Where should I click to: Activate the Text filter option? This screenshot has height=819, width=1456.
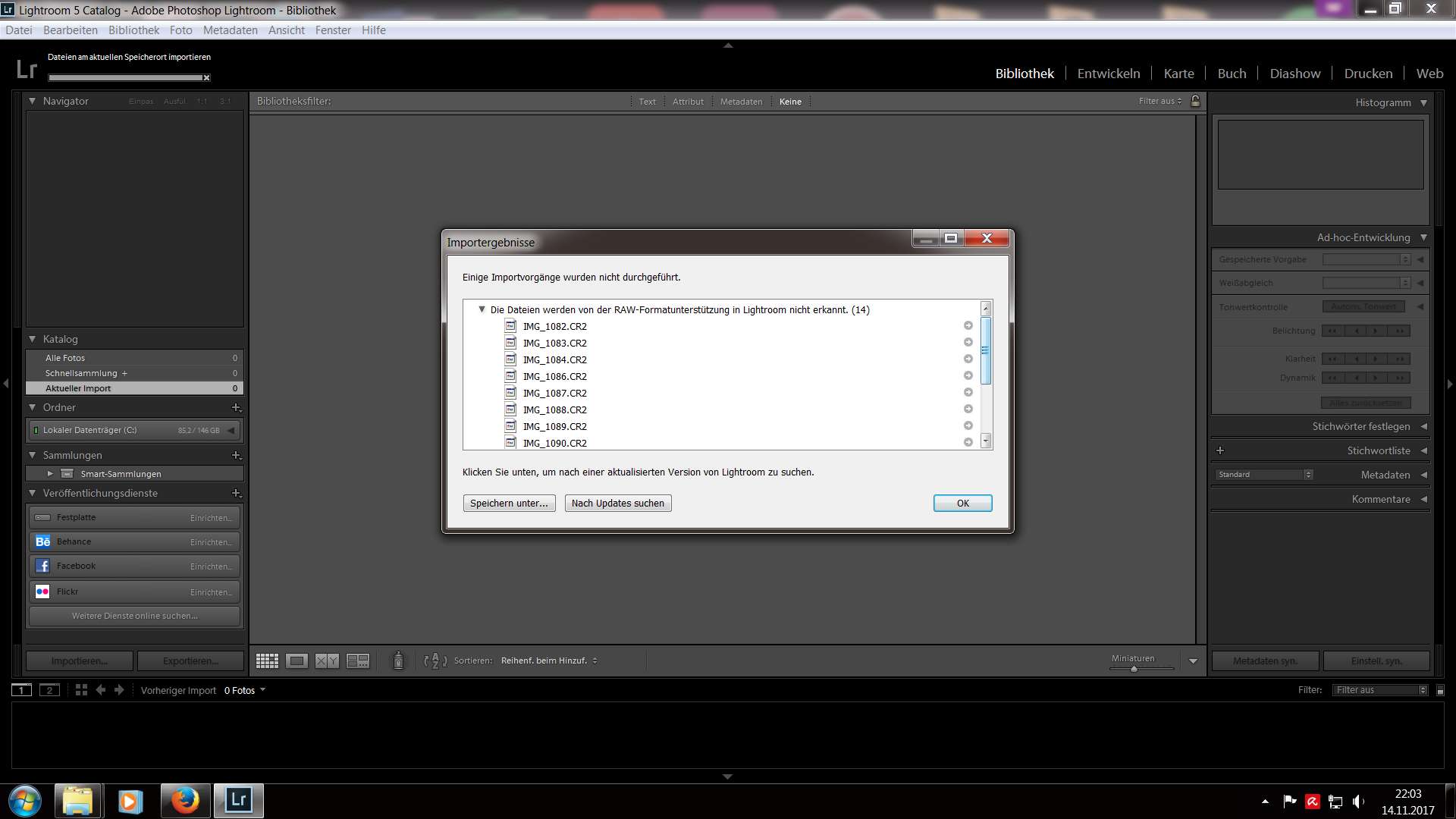[x=646, y=101]
